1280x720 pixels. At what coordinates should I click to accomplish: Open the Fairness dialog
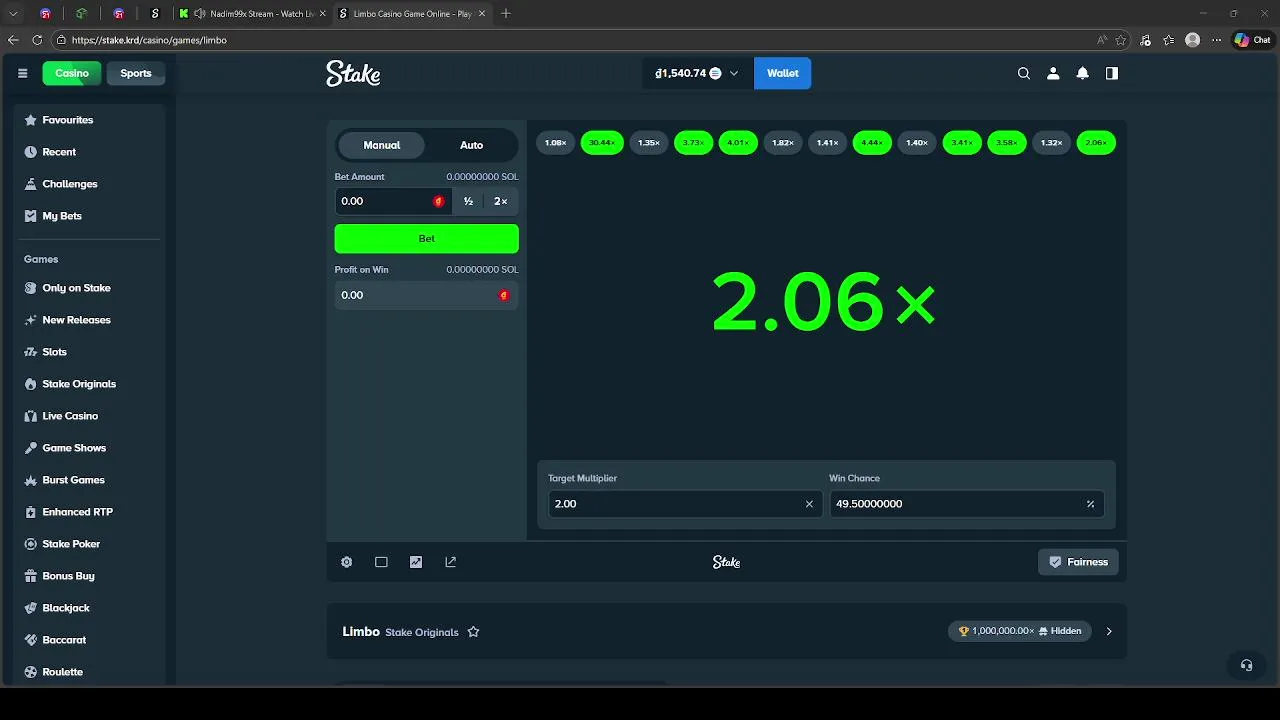click(1078, 562)
